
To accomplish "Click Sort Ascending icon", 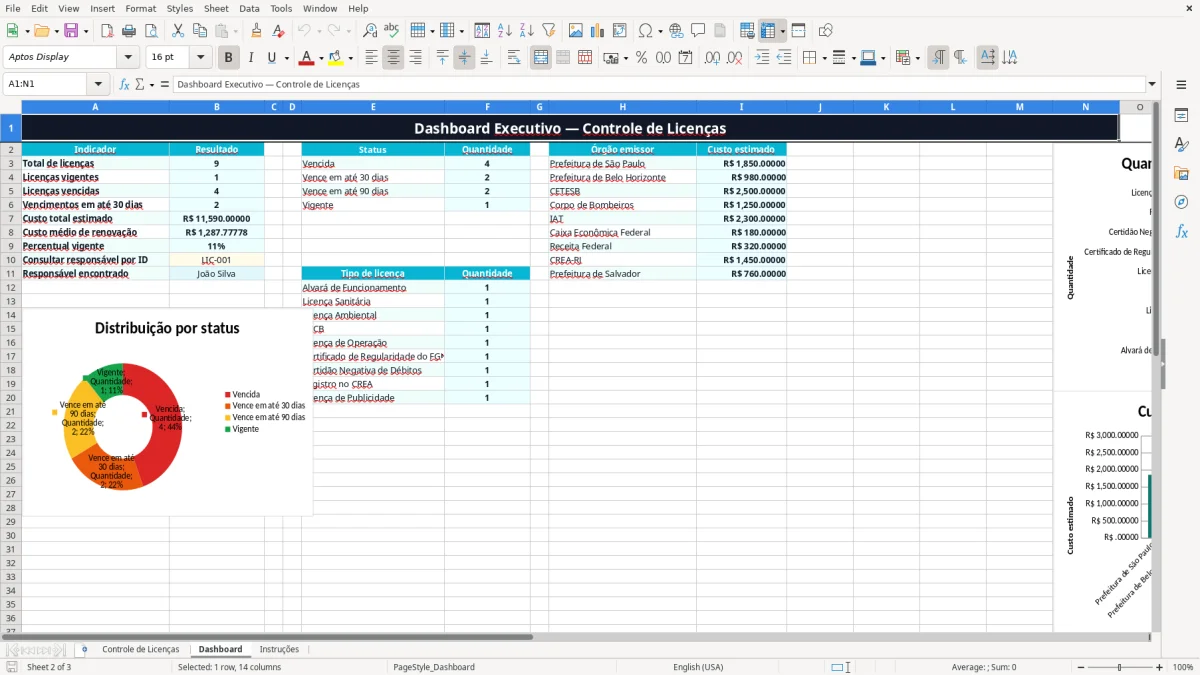I will 505,31.
